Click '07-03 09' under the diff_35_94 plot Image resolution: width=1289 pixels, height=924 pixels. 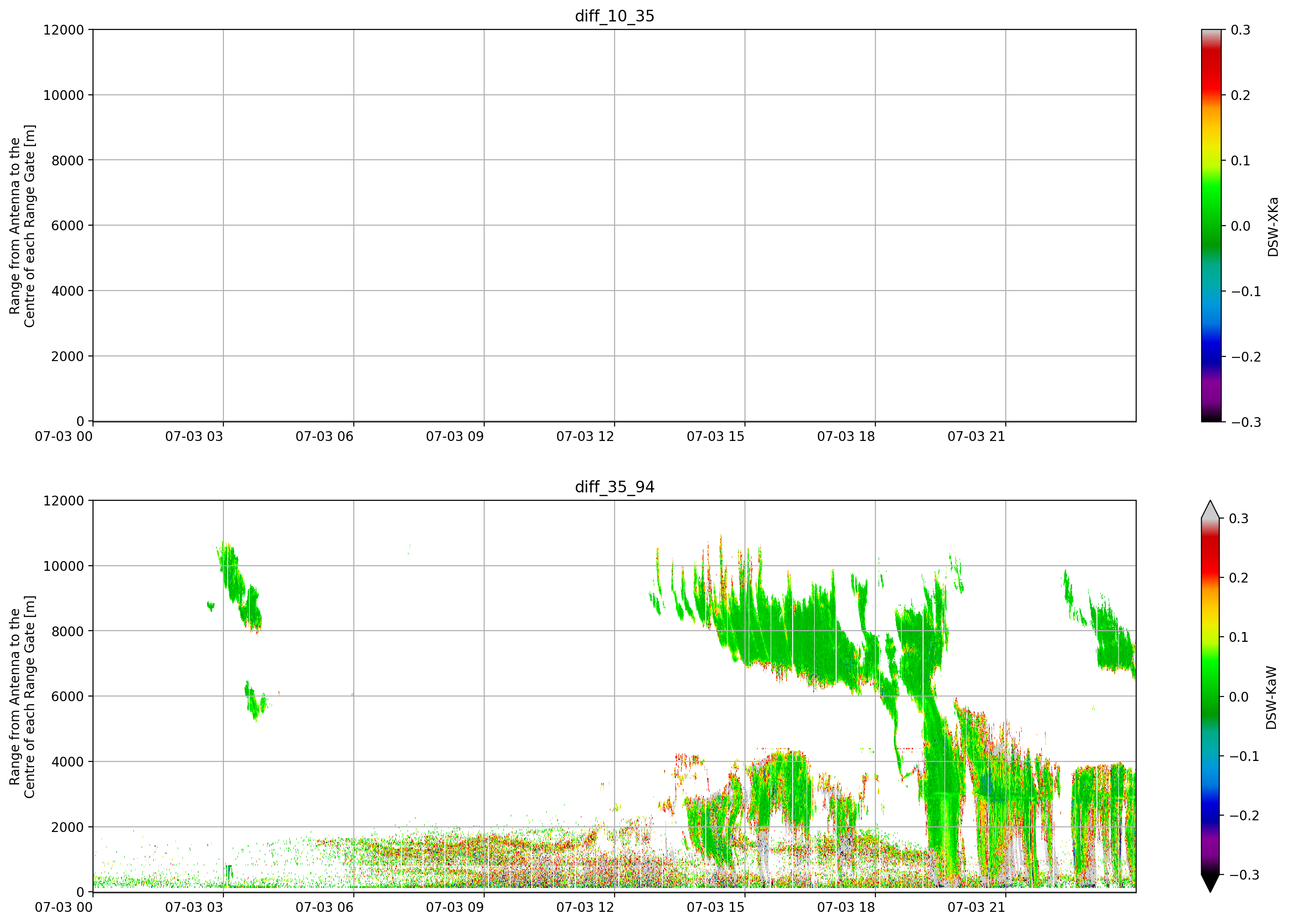point(455,907)
